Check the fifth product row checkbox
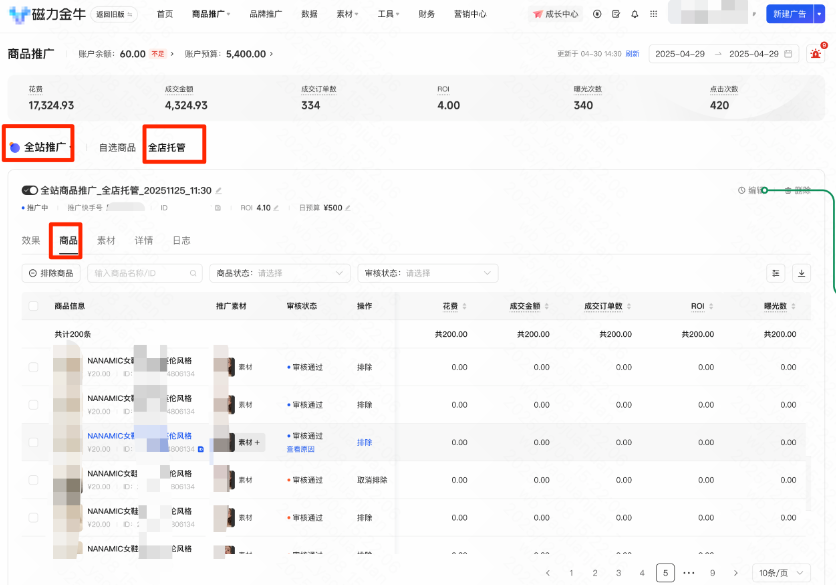The width and height of the screenshot is (836, 585). (x=33, y=517)
